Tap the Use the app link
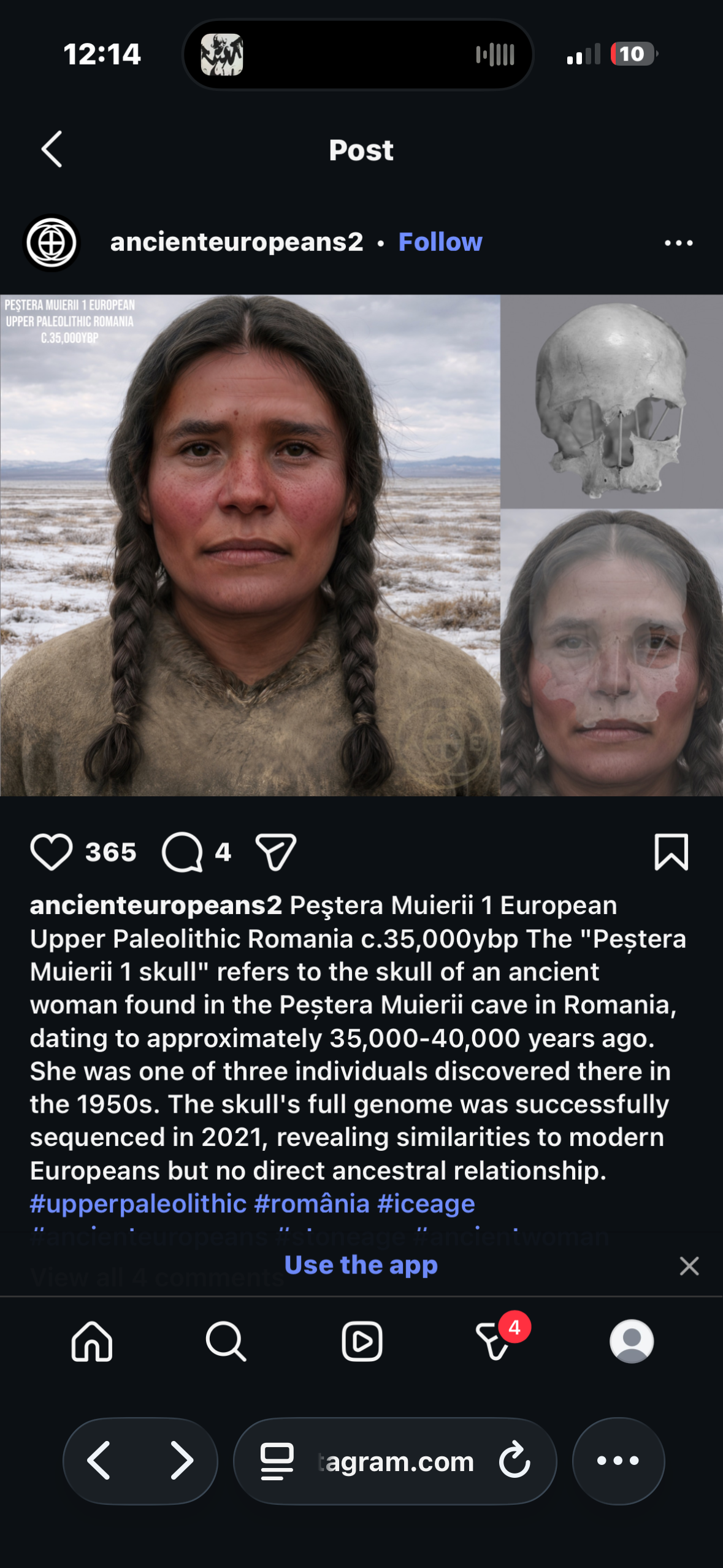The width and height of the screenshot is (723, 1568). click(361, 1265)
